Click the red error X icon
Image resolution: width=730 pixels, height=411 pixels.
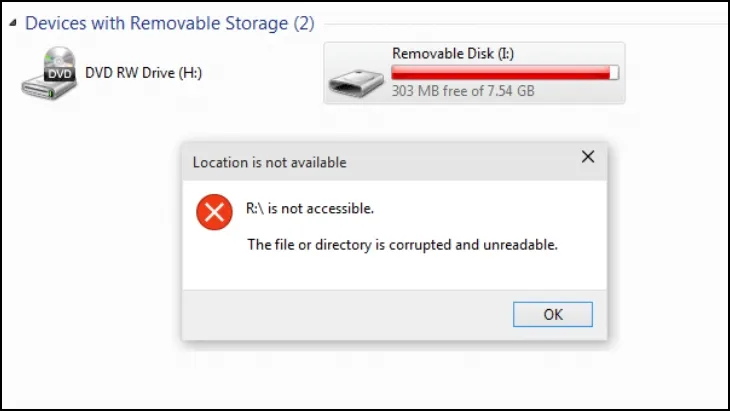tap(213, 212)
